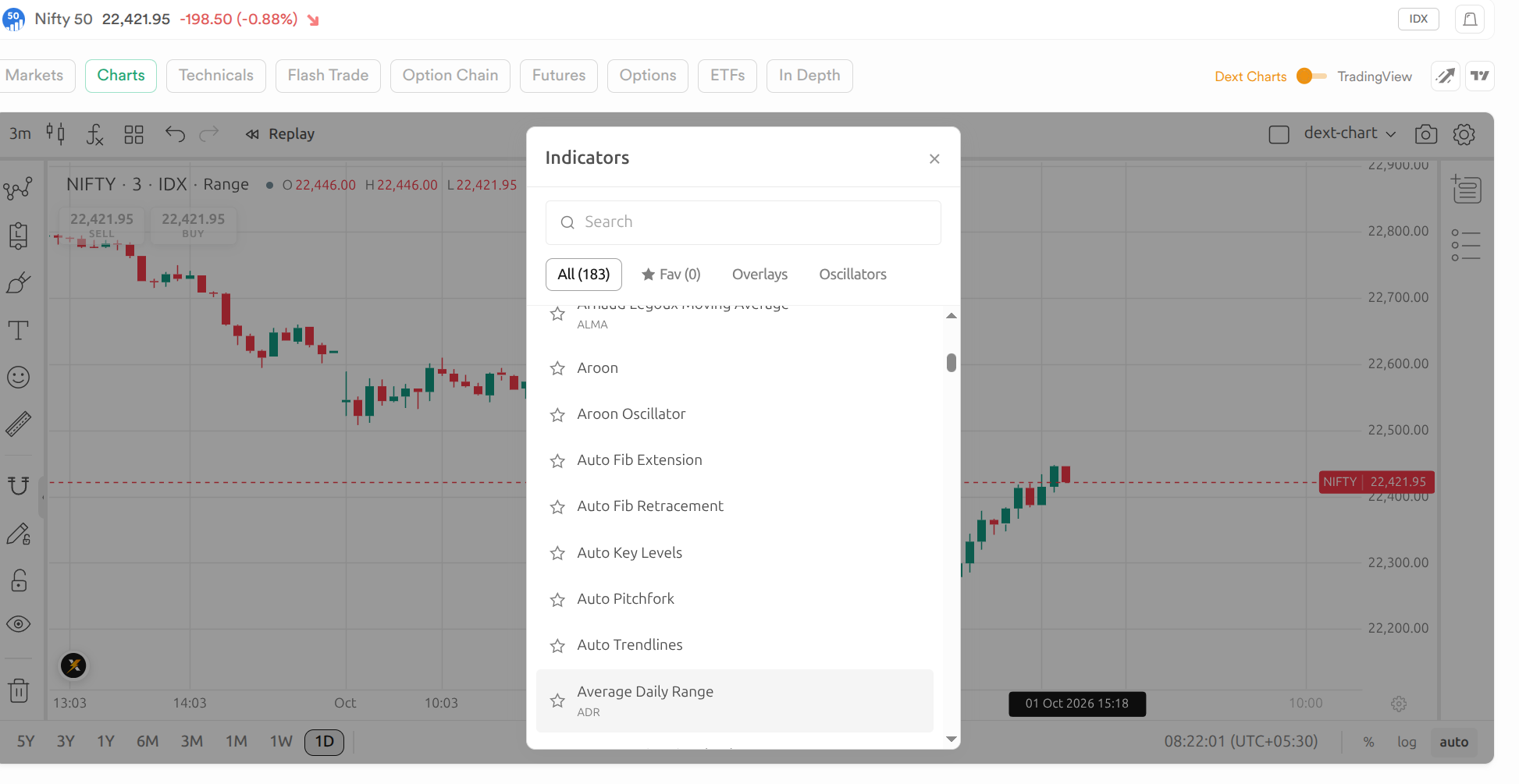
Task: Open the TradingView logo button
Action: tap(1480, 76)
